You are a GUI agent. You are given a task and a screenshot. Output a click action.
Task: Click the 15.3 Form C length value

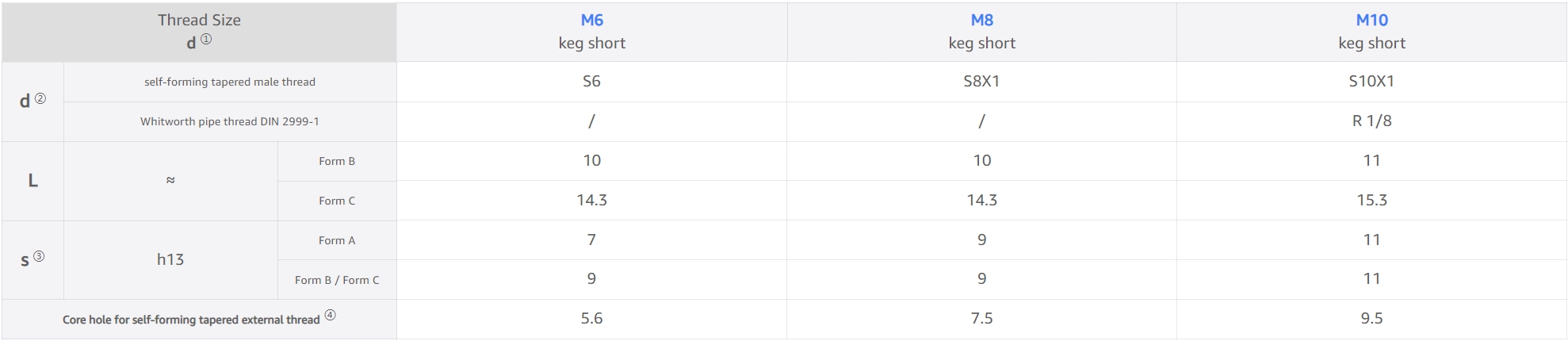point(1371,201)
